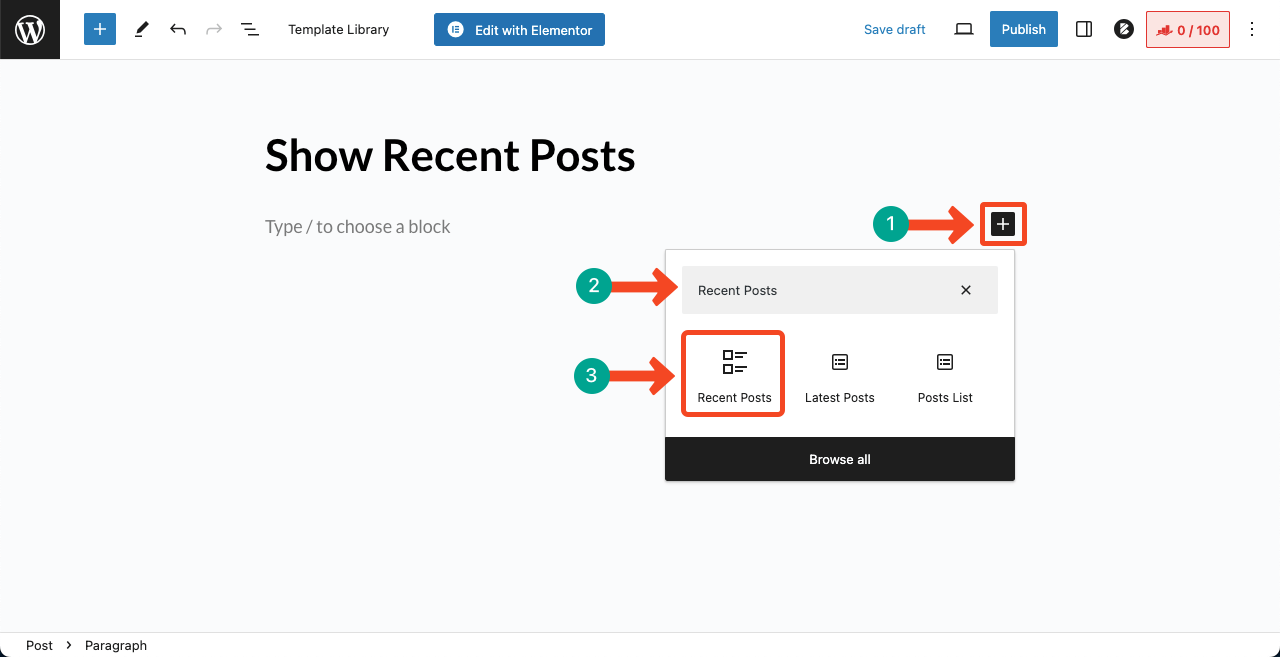Click the Publish button
The height and width of the screenshot is (657, 1280).
1024,29
